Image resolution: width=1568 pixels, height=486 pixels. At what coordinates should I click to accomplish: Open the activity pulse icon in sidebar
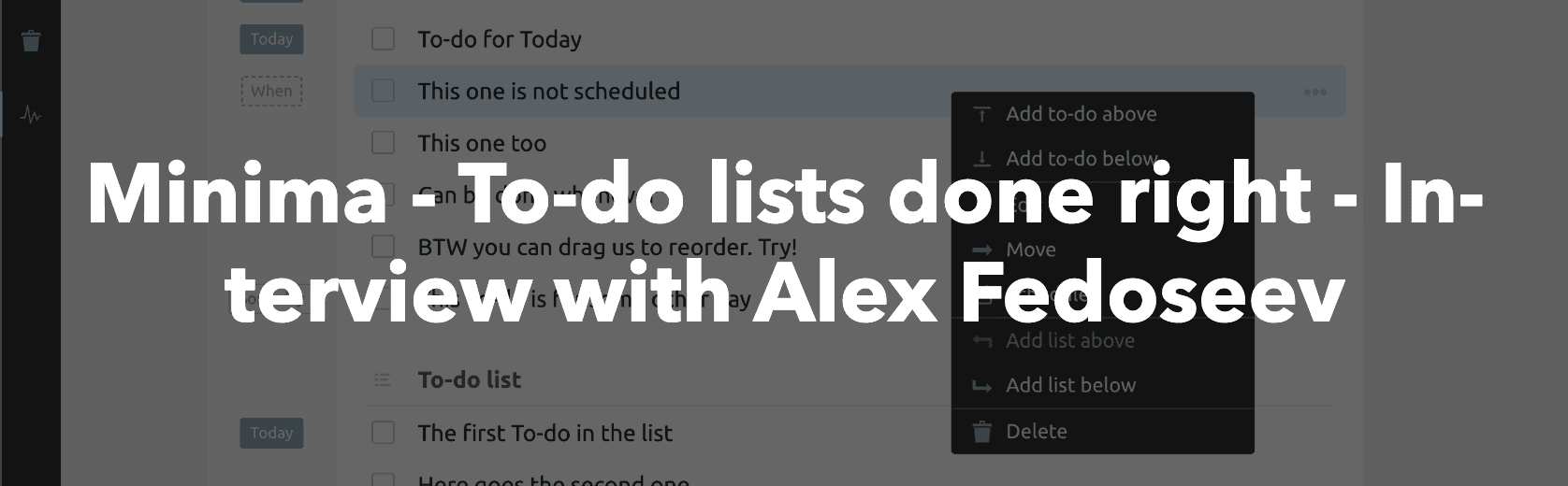point(31,116)
